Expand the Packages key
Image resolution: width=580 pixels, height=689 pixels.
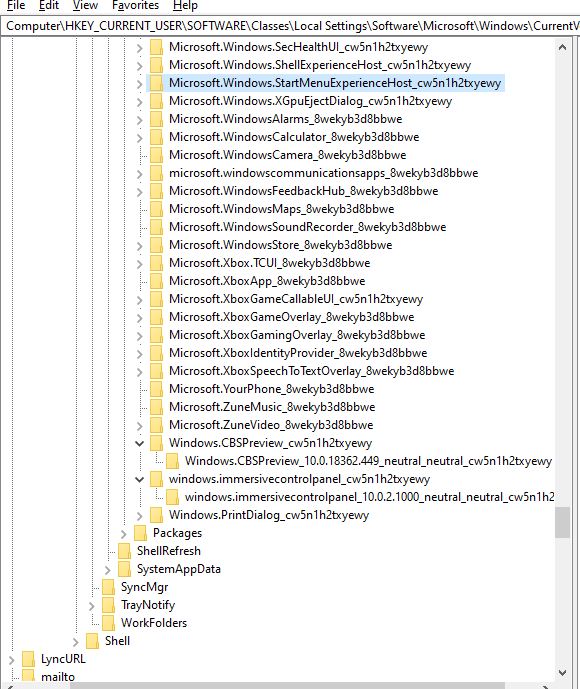click(x=123, y=533)
